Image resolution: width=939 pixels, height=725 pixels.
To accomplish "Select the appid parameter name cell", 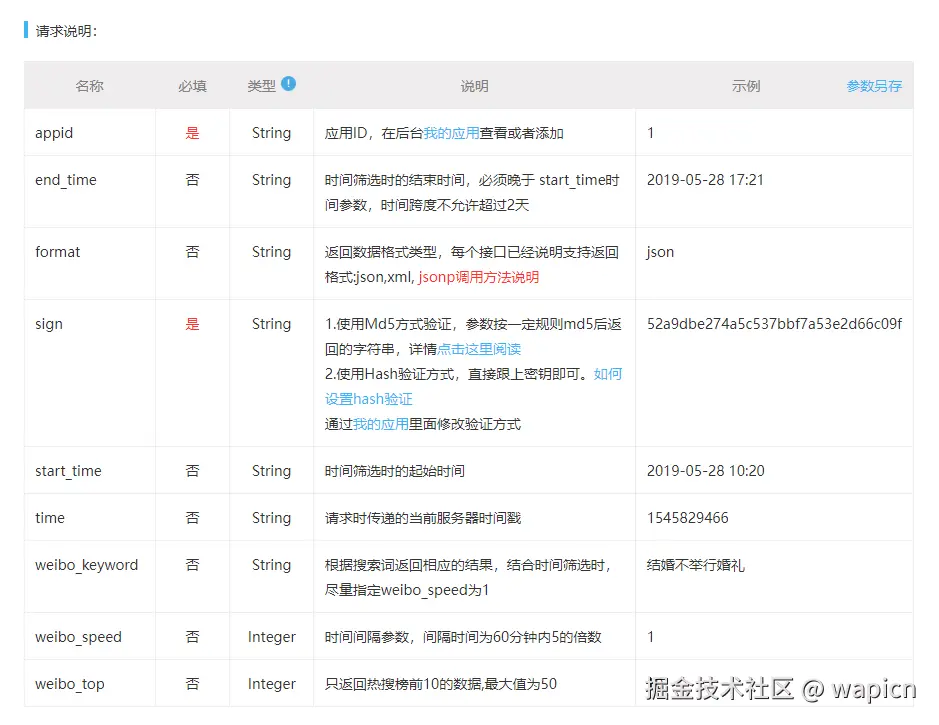I will 54,132.
